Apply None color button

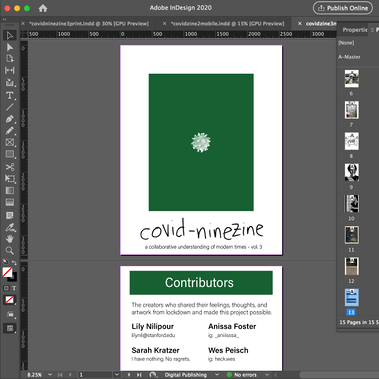pos(10,300)
